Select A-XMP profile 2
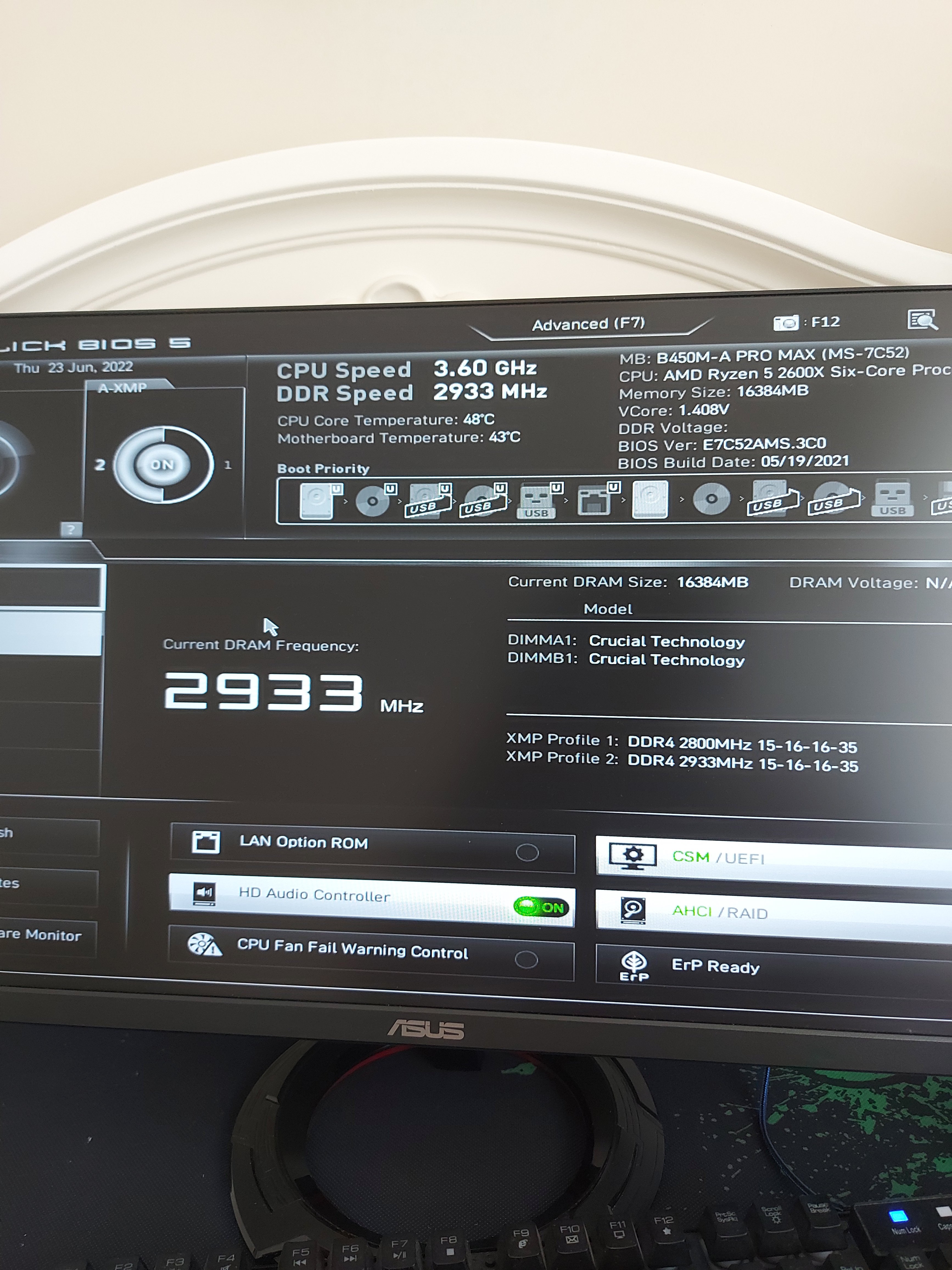 click(100, 464)
